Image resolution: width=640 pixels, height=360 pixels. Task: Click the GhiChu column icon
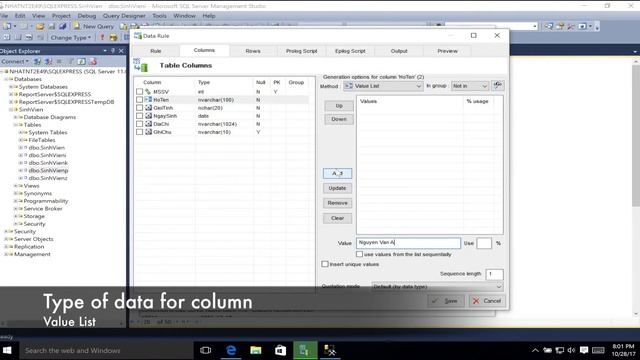pyautogui.click(x=148, y=132)
